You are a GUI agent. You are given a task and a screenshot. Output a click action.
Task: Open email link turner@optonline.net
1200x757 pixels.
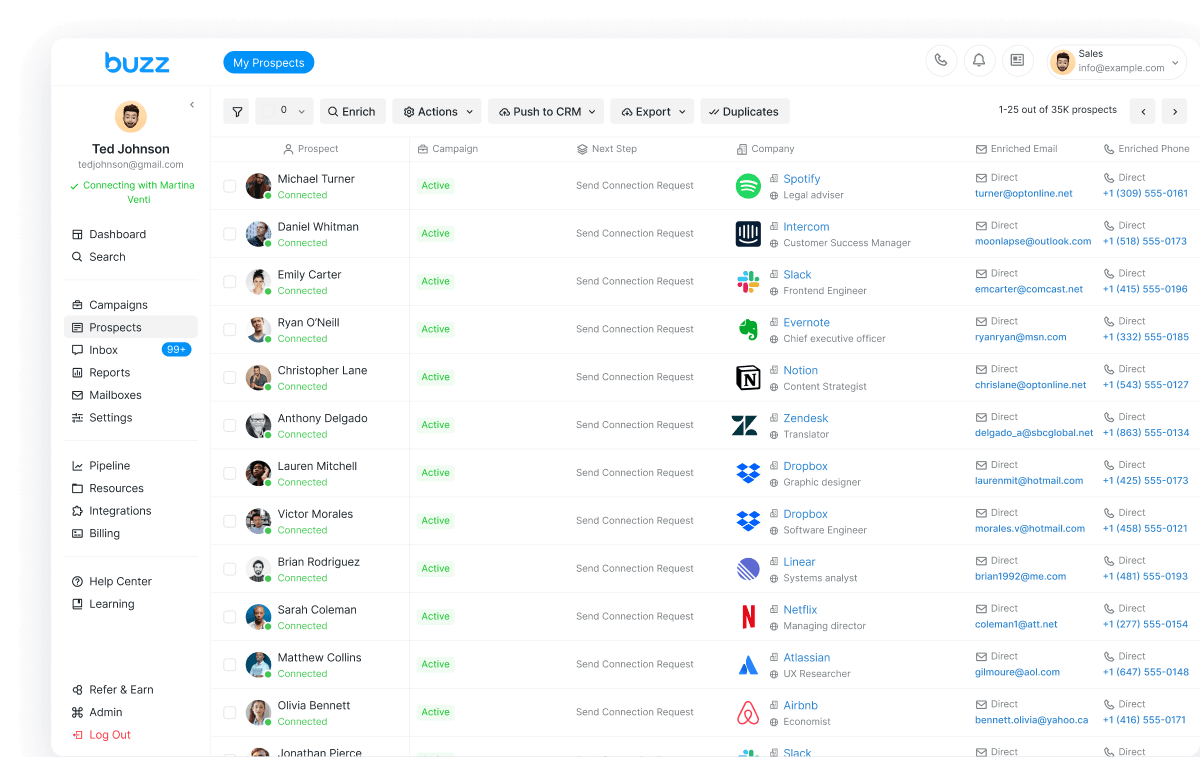click(1023, 194)
